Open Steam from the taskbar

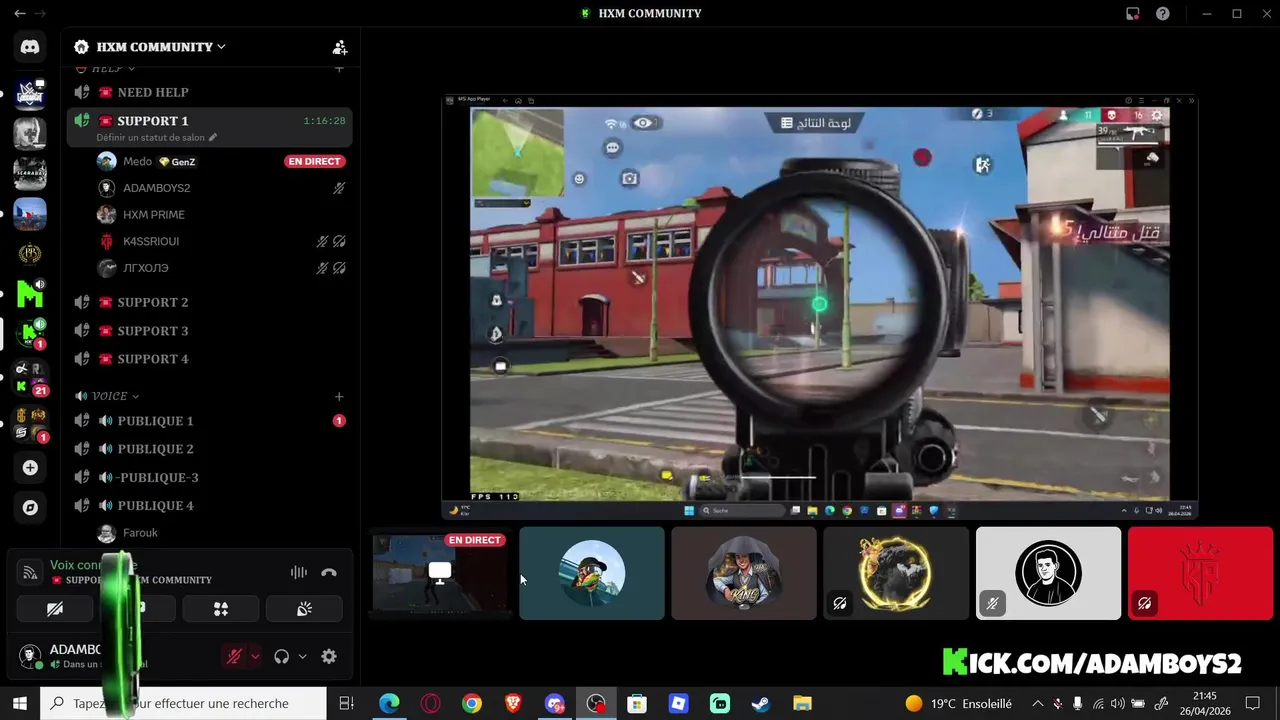(x=762, y=703)
